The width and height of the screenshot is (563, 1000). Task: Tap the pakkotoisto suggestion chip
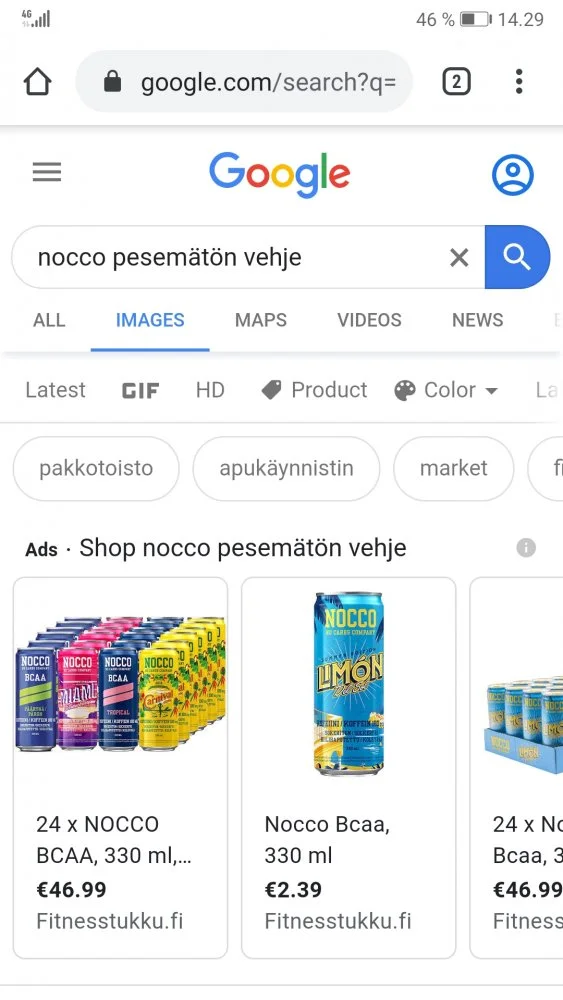click(x=96, y=468)
